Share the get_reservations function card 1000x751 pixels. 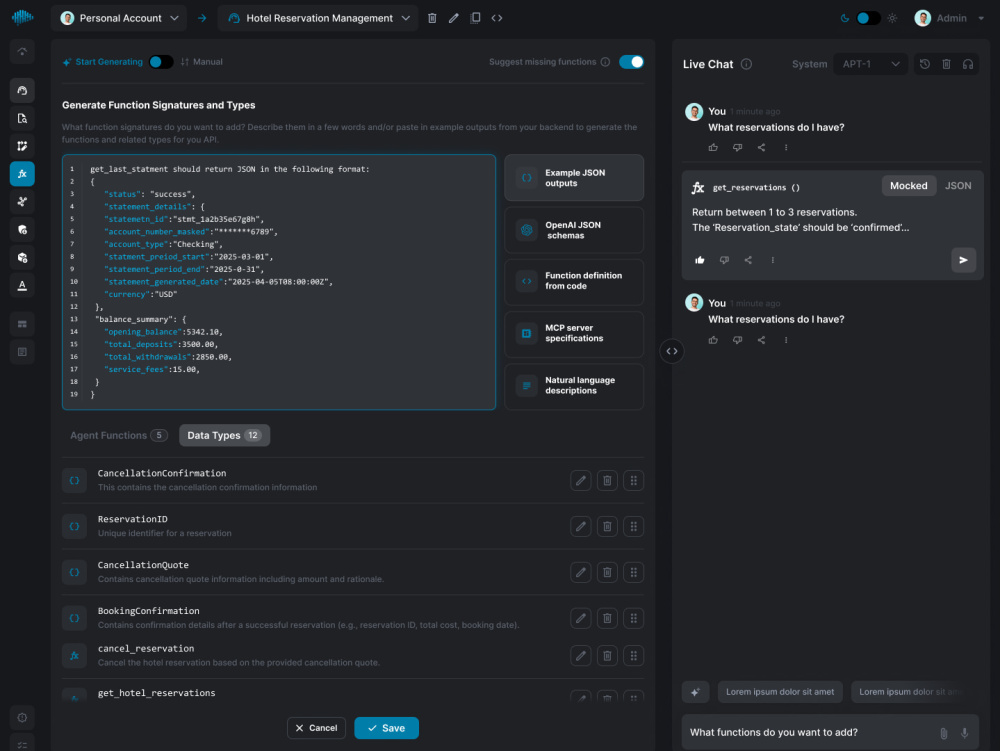(x=748, y=260)
